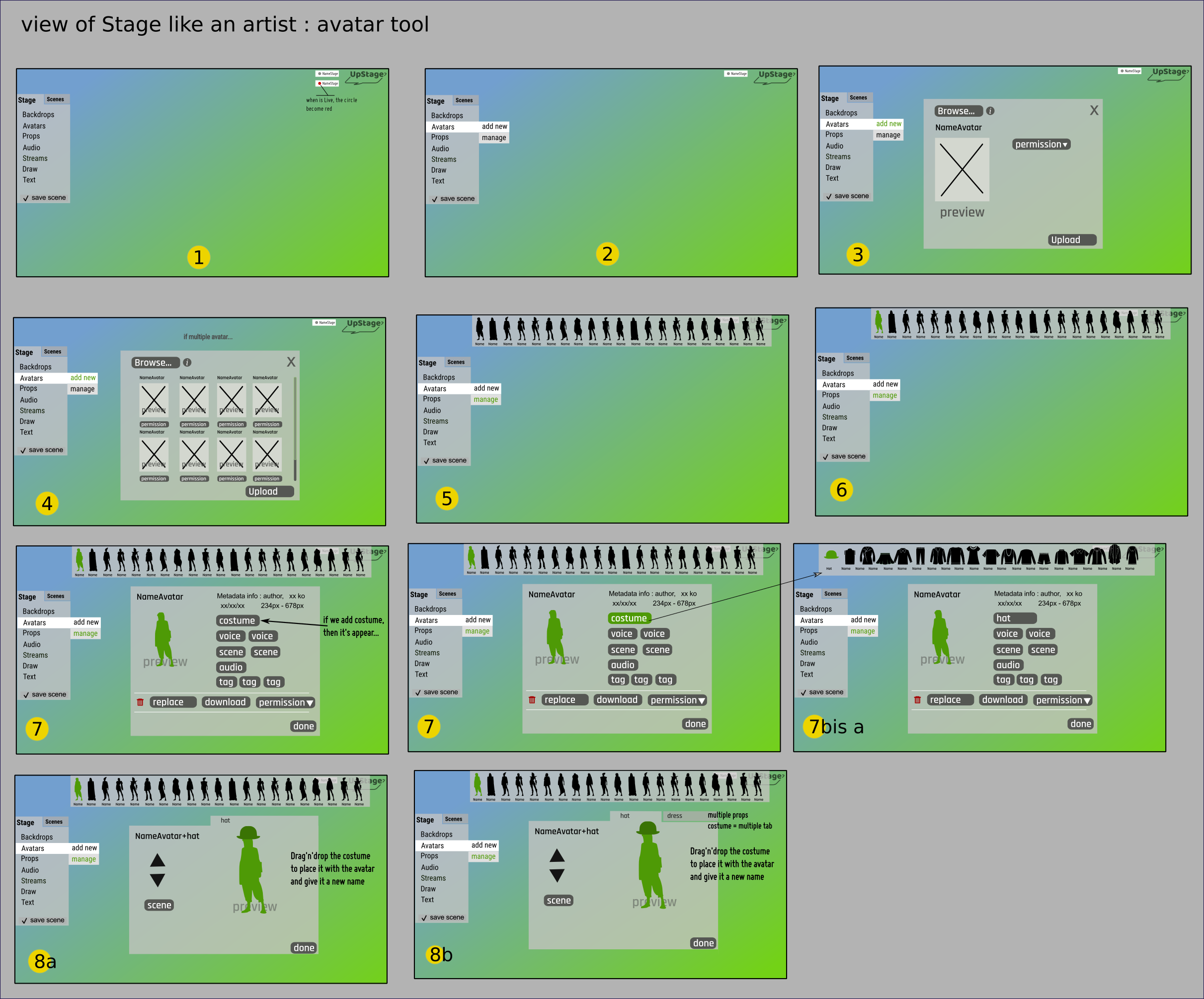This screenshot has width=1204, height=999.
Task: Click the info icon beside Browse in panel 4
Action: click(x=187, y=363)
